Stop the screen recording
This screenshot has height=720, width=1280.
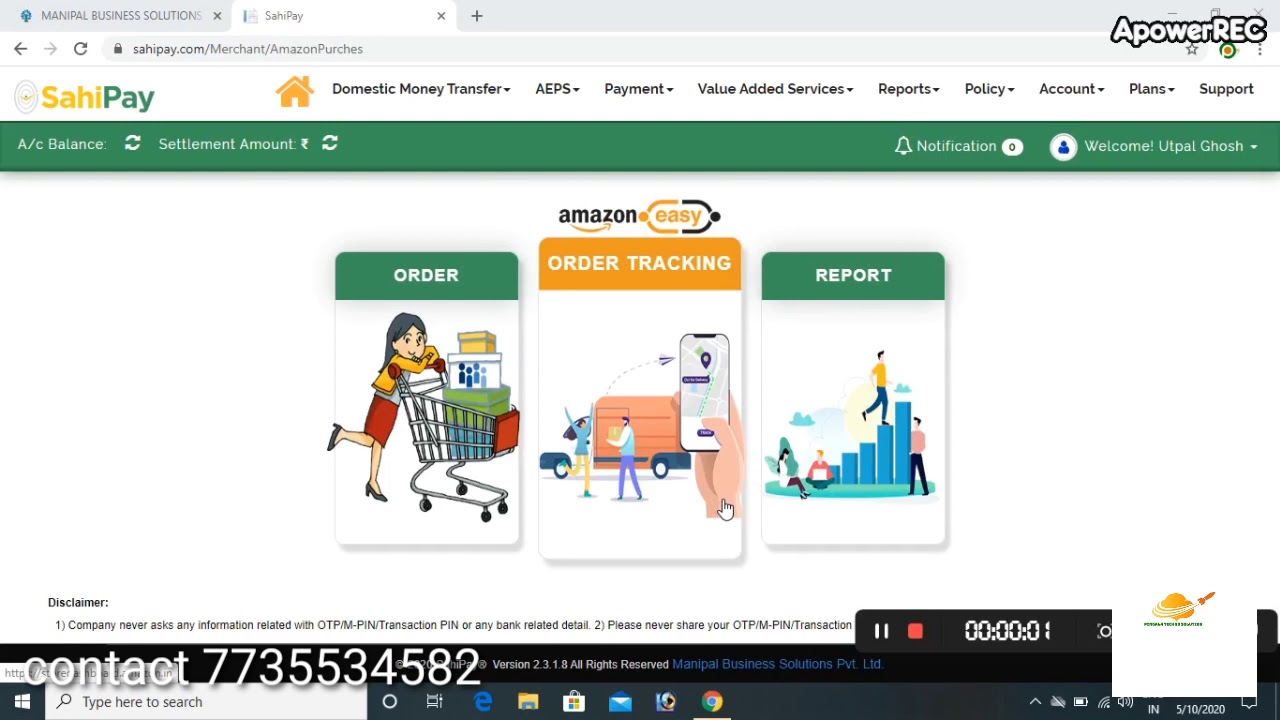tap(915, 631)
